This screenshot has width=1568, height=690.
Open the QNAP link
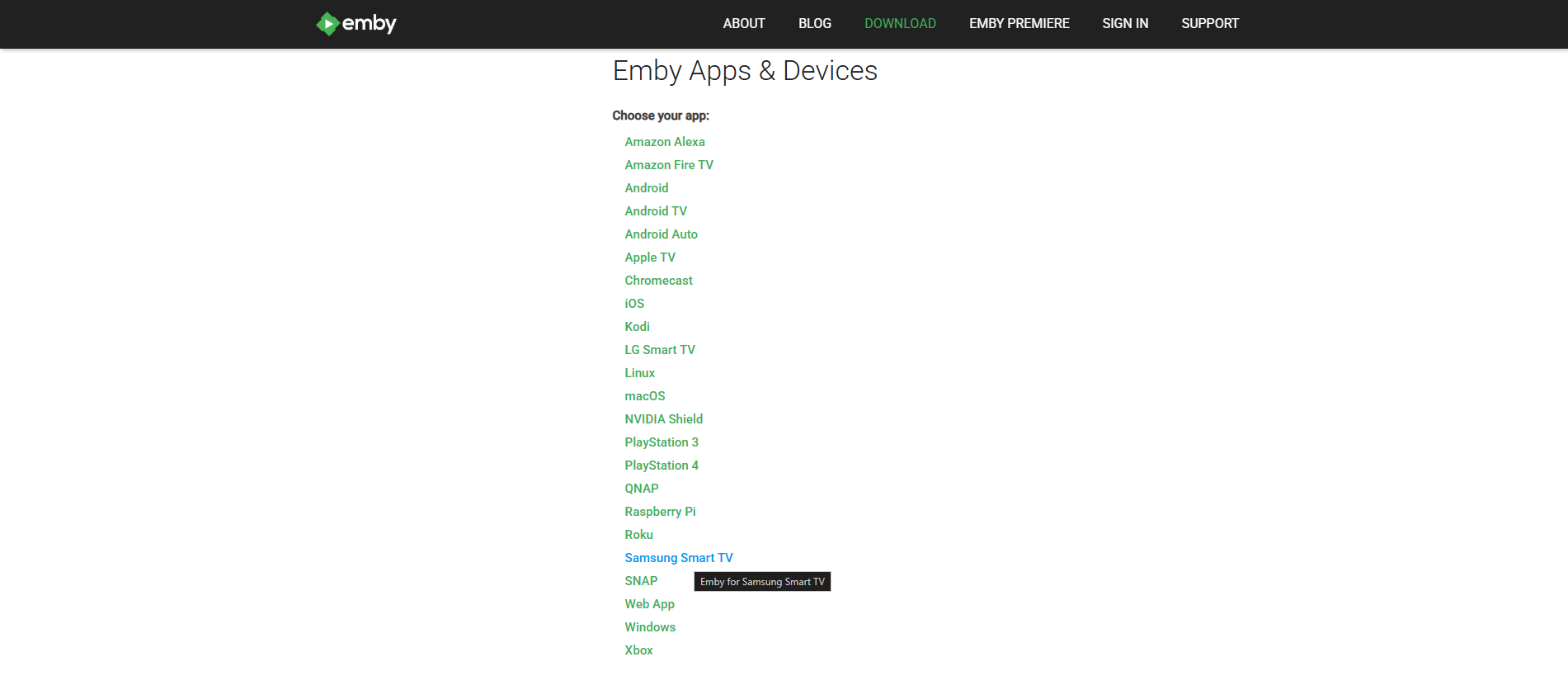[642, 489]
